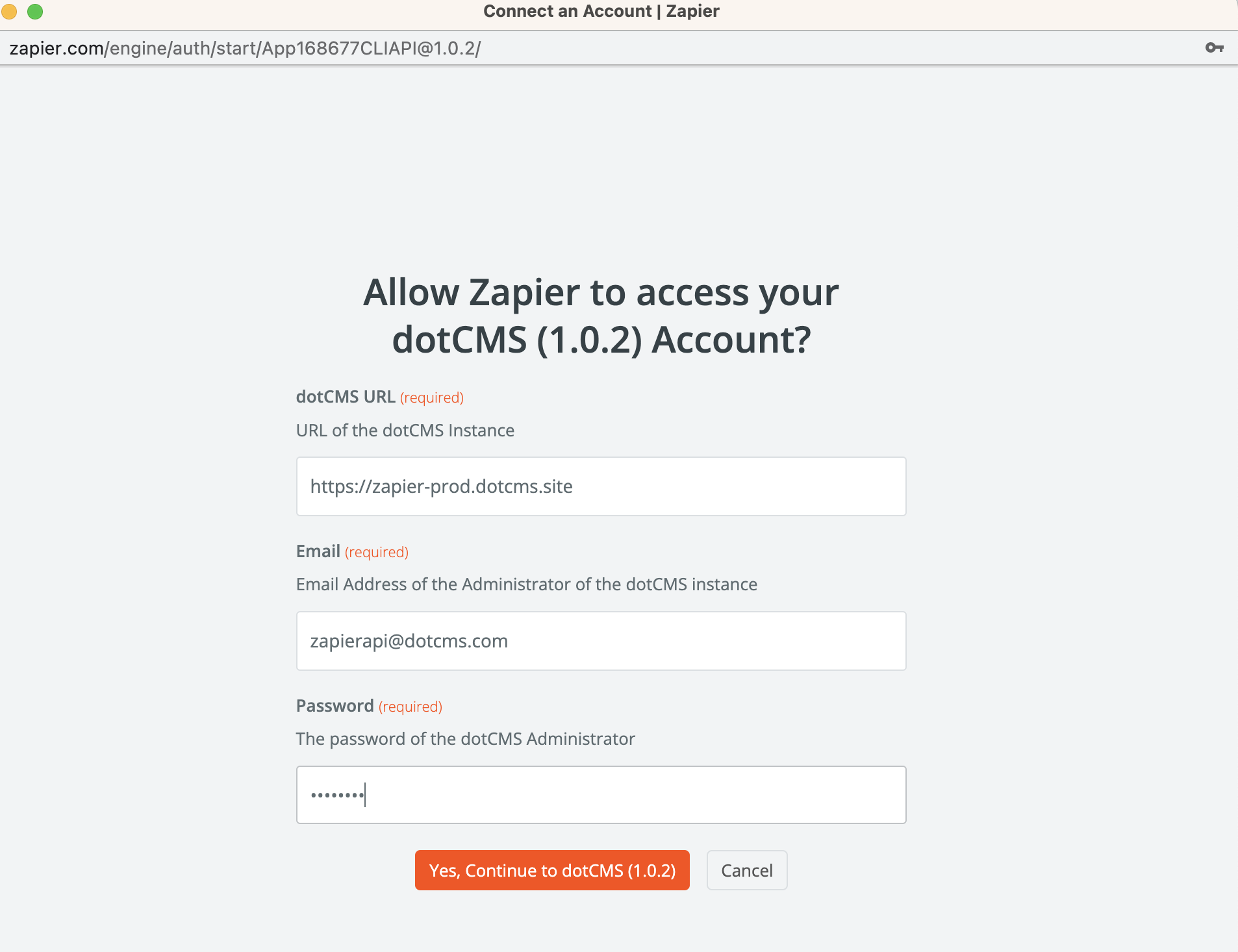Click the (required) marker beside Email
This screenshot has height=952, width=1238.
pyautogui.click(x=377, y=552)
